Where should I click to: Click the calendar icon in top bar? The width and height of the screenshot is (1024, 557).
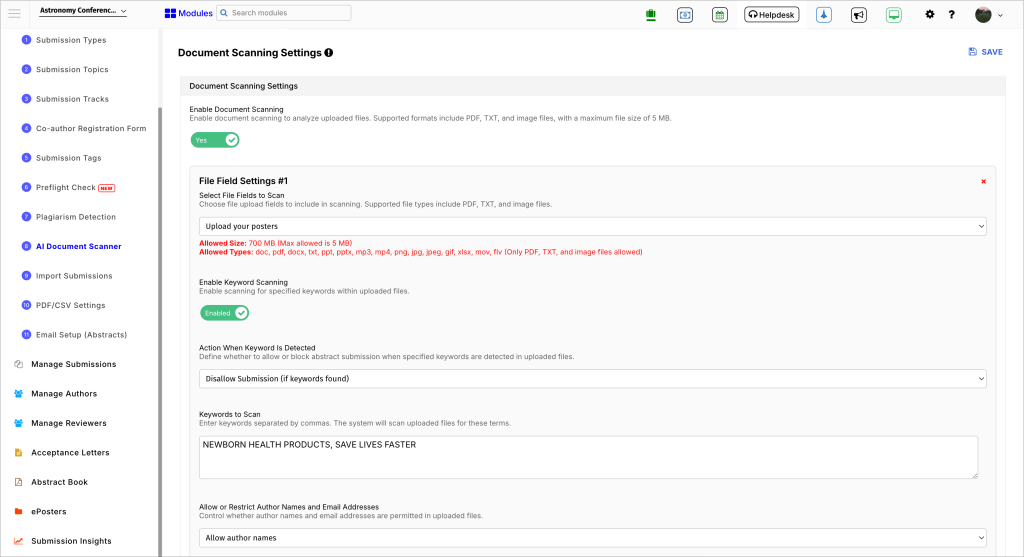point(719,14)
